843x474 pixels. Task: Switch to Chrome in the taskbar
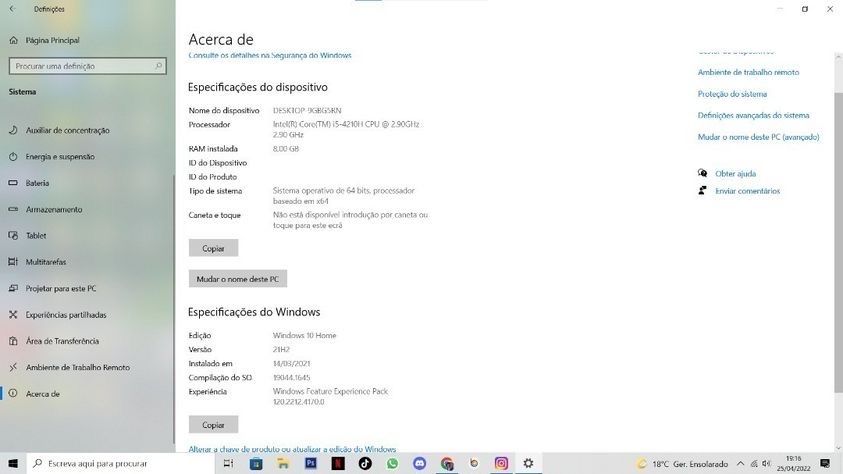(x=447, y=463)
